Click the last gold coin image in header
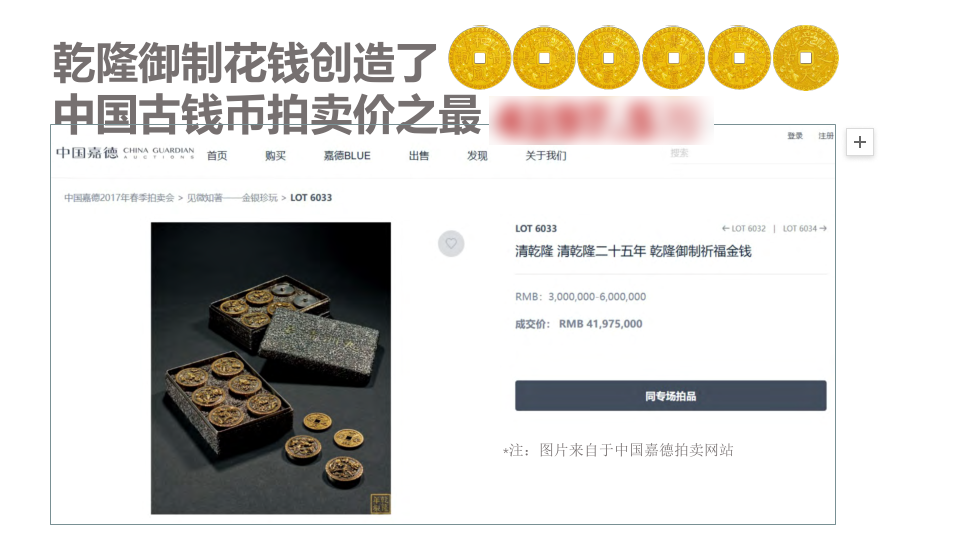 (806, 58)
